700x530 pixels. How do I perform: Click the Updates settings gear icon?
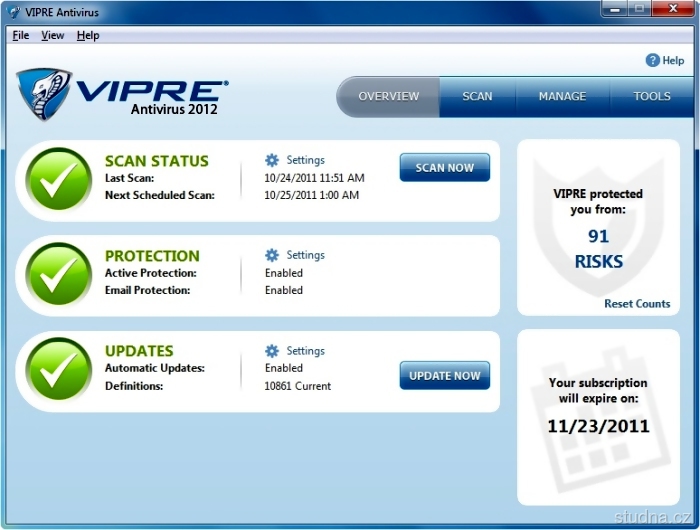pyautogui.click(x=271, y=351)
